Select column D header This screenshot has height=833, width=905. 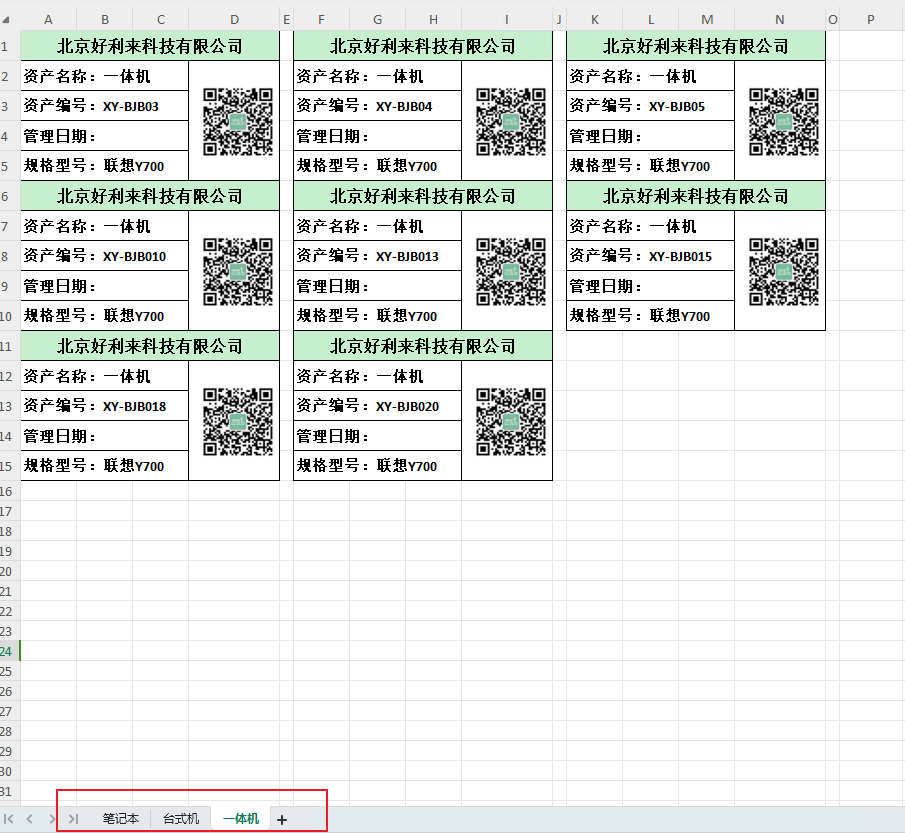(x=234, y=20)
